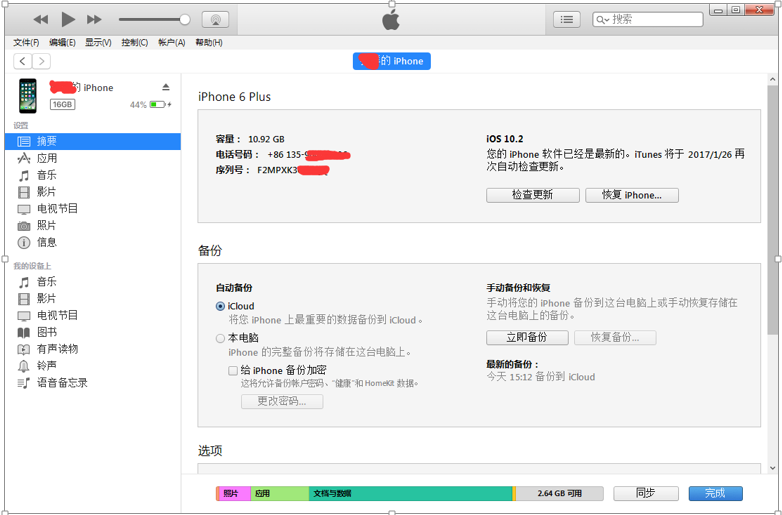Viewport: 782px width, 515px height.
Task: Click the iPhone 6 Plus heading
Action: (234, 97)
